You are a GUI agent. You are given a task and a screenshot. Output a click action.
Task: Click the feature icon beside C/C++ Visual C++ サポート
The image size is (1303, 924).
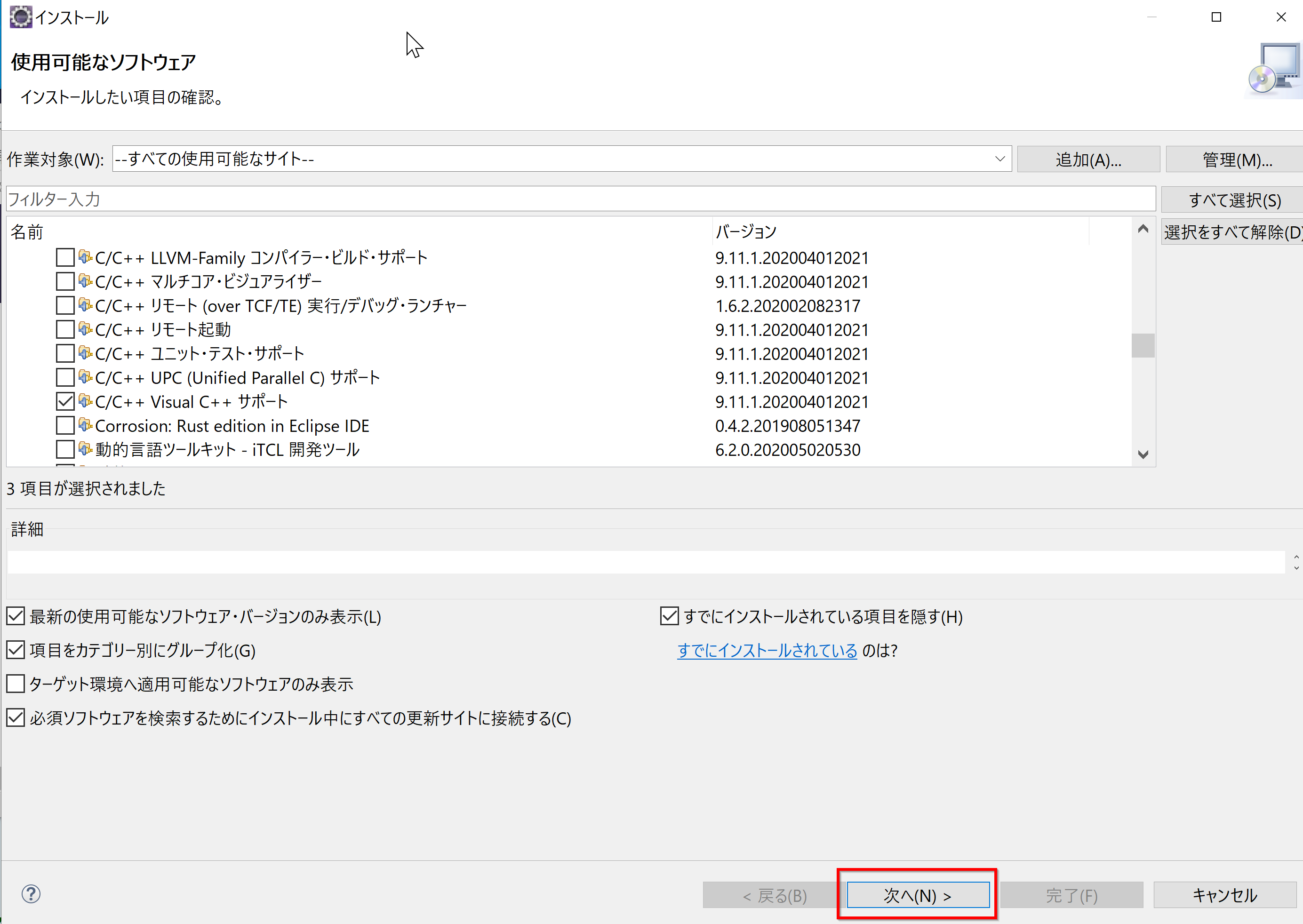coord(85,400)
